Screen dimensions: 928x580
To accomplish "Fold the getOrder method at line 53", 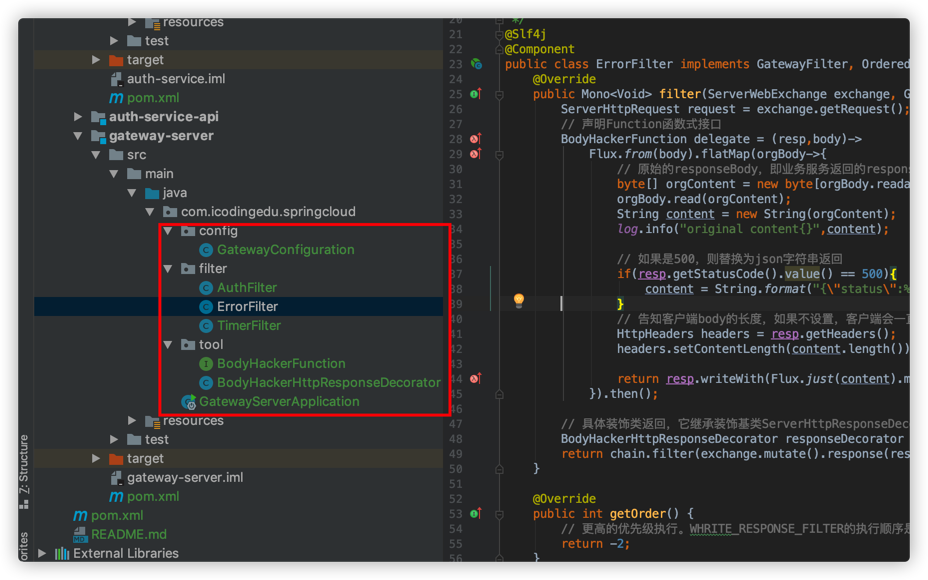I will coord(500,514).
